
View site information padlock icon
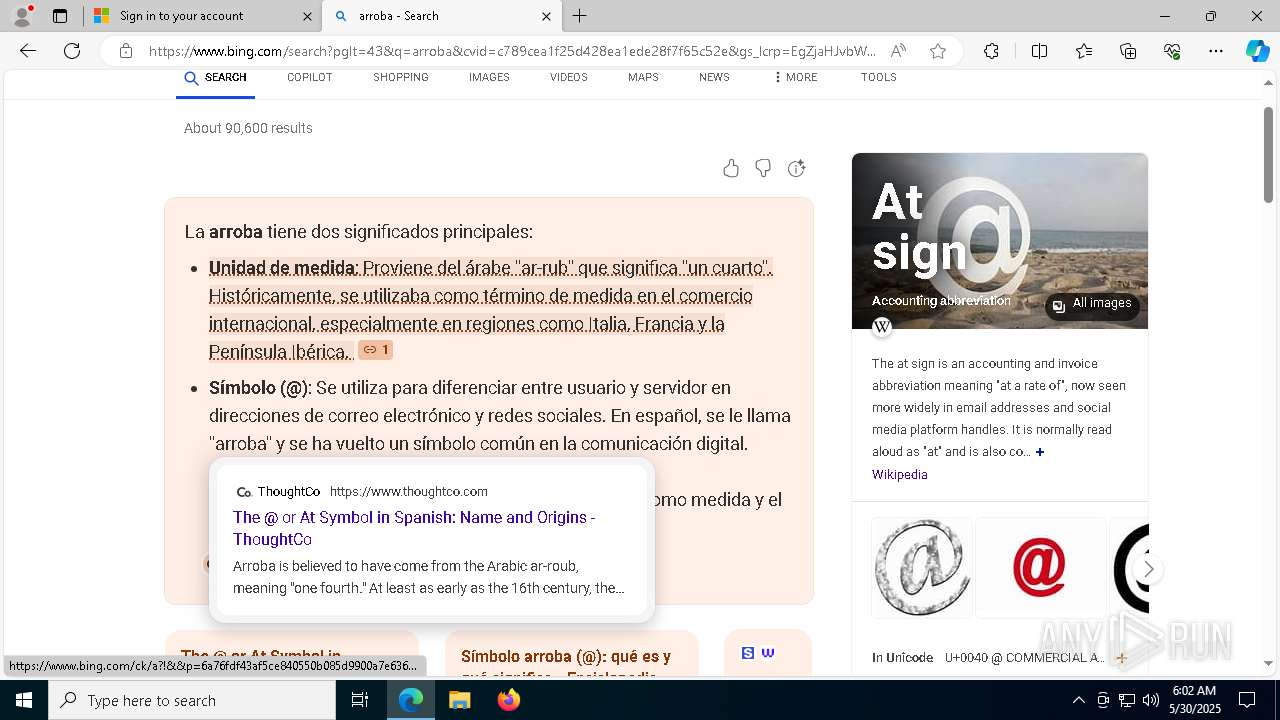point(126,51)
